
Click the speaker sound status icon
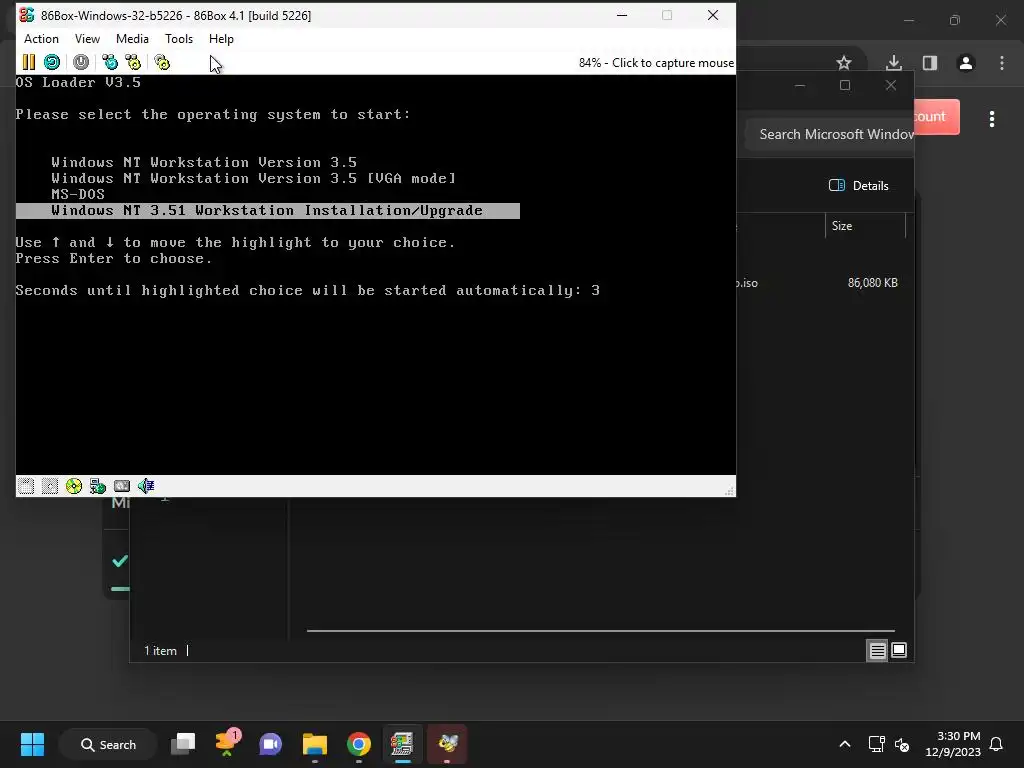pos(146,486)
